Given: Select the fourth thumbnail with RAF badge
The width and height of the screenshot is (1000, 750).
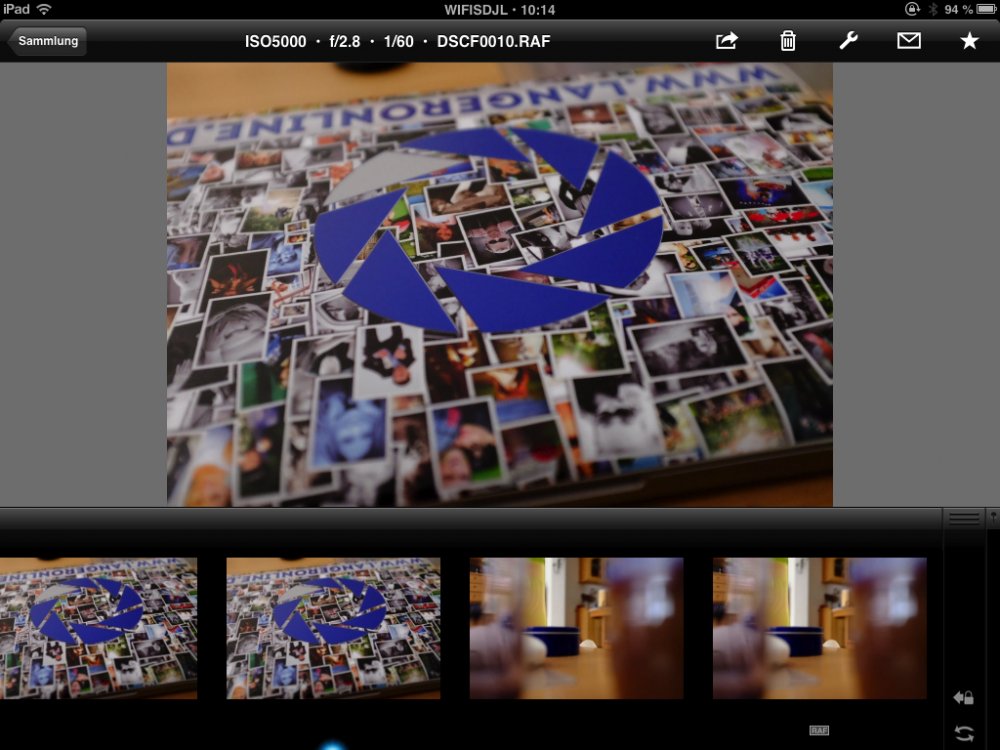Looking at the screenshot, I should (819, 628).
